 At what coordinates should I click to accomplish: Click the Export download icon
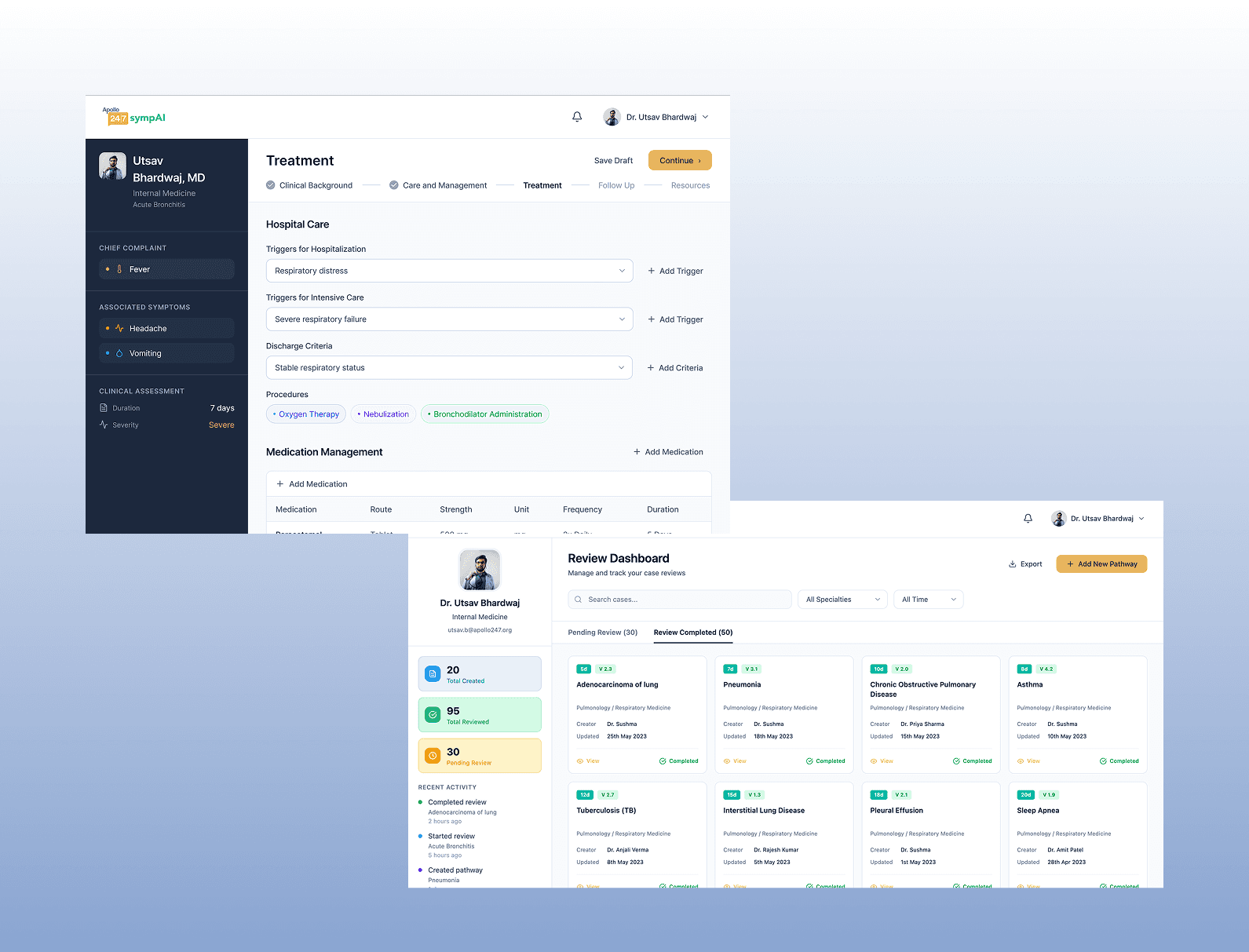[x=1012, y=564]
